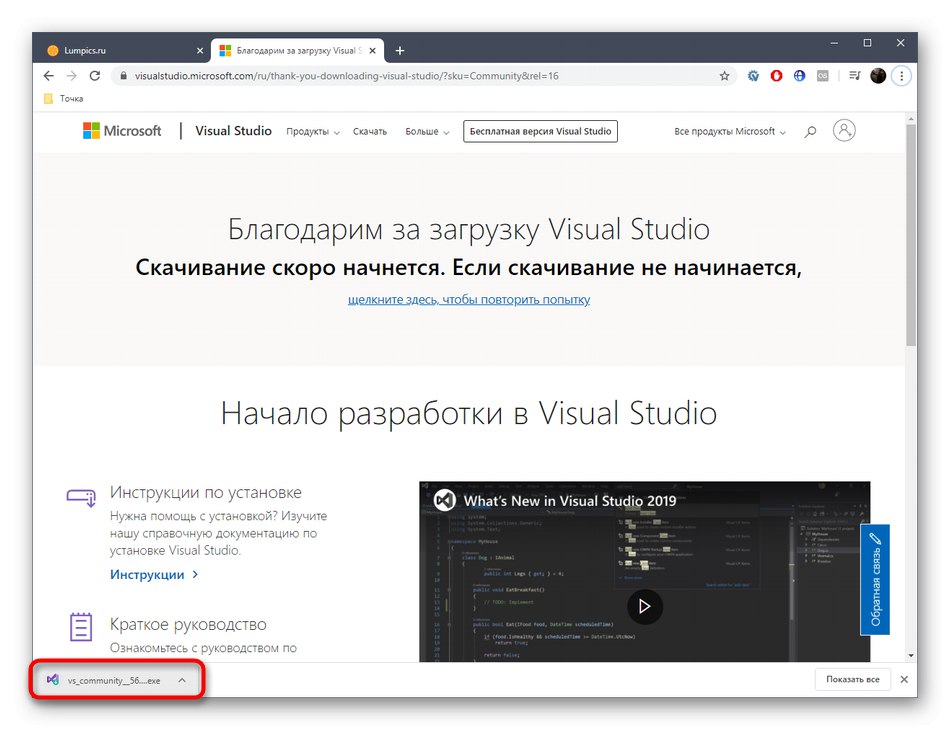950x730 pixels.
Task: Open the downloaded vs_community exe file
Action: (104, 680)
